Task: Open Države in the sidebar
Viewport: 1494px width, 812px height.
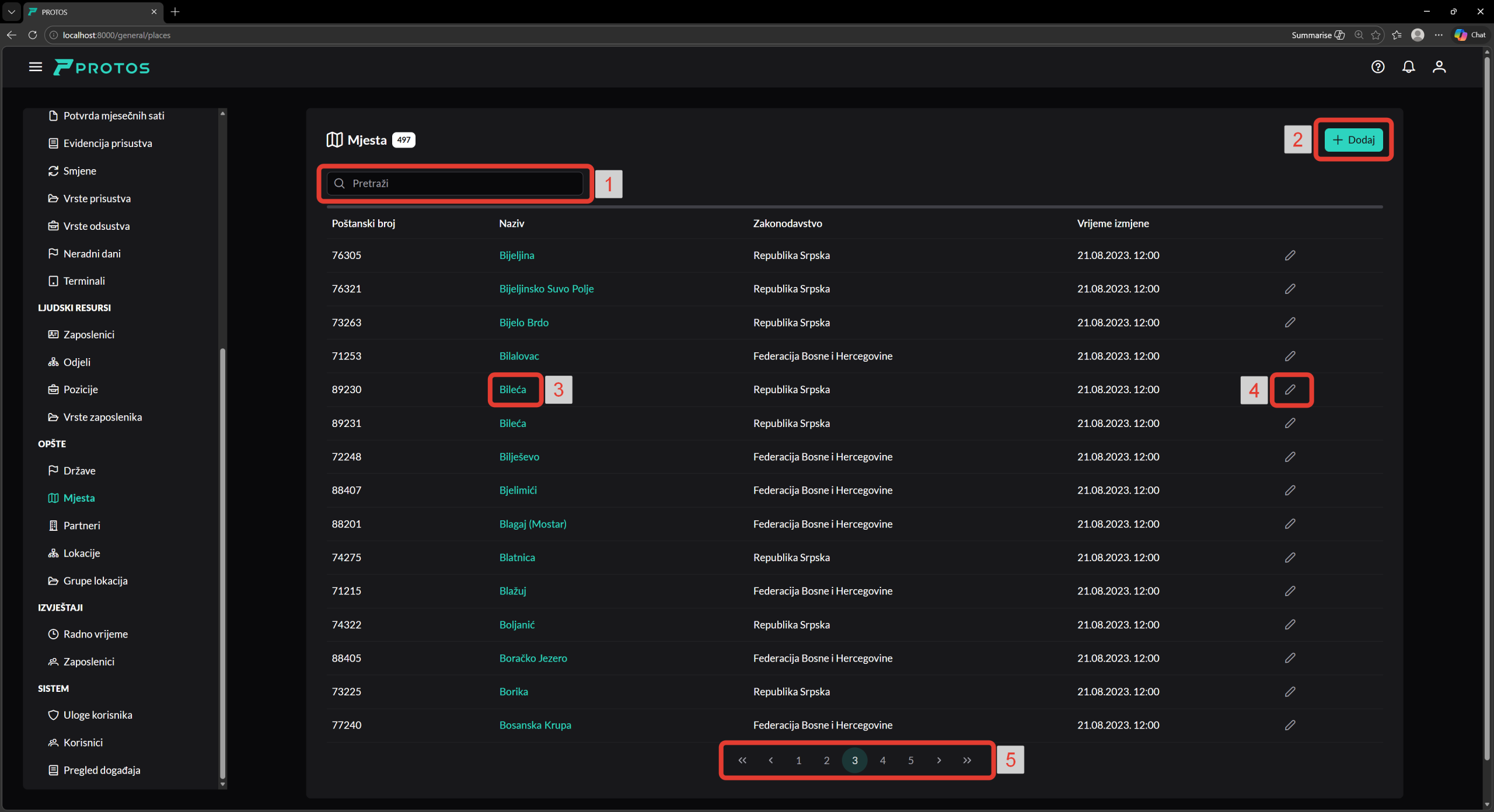Action: pyautogui.click(x=79, y=471)
